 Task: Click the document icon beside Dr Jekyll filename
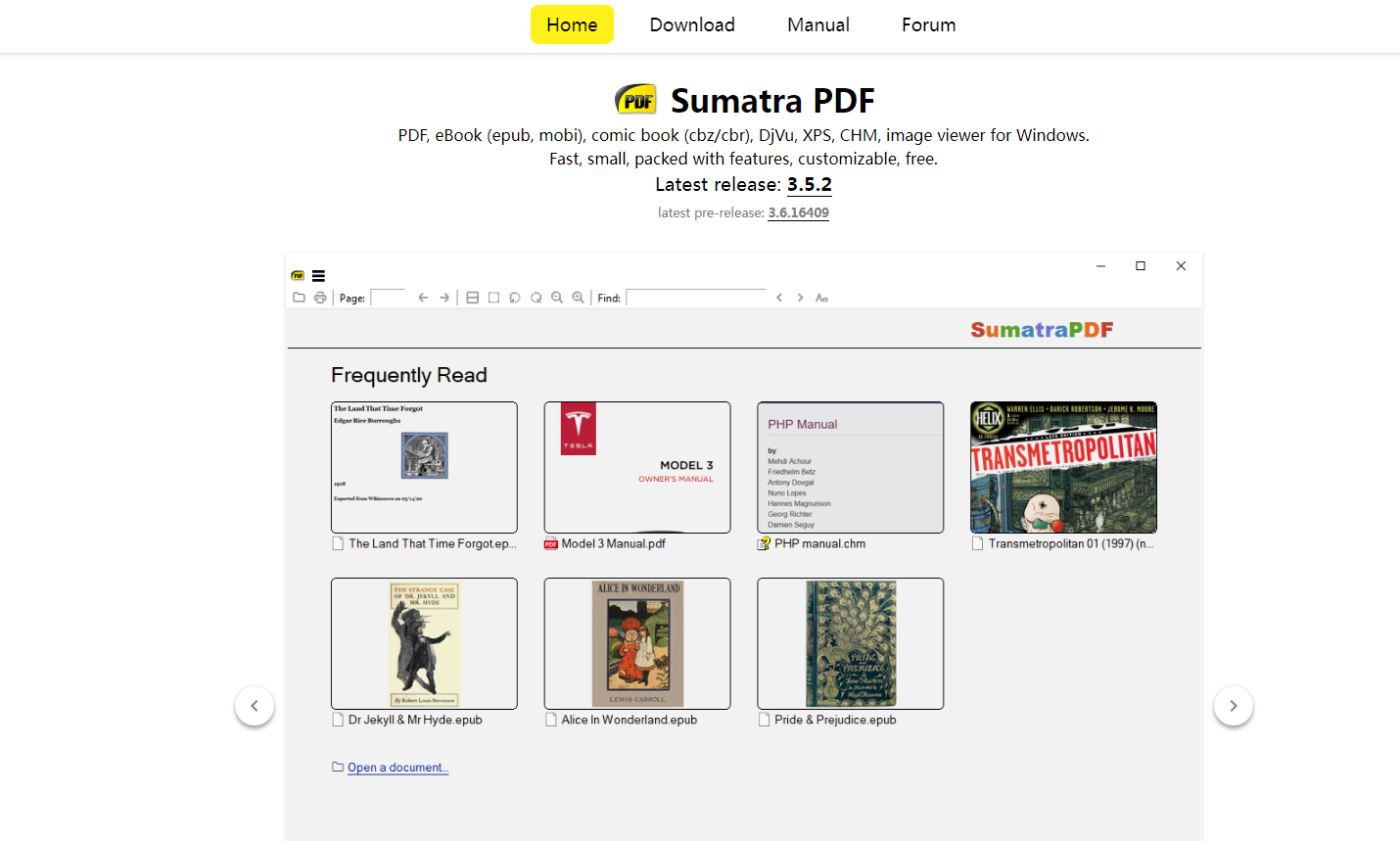pos(338,720)
